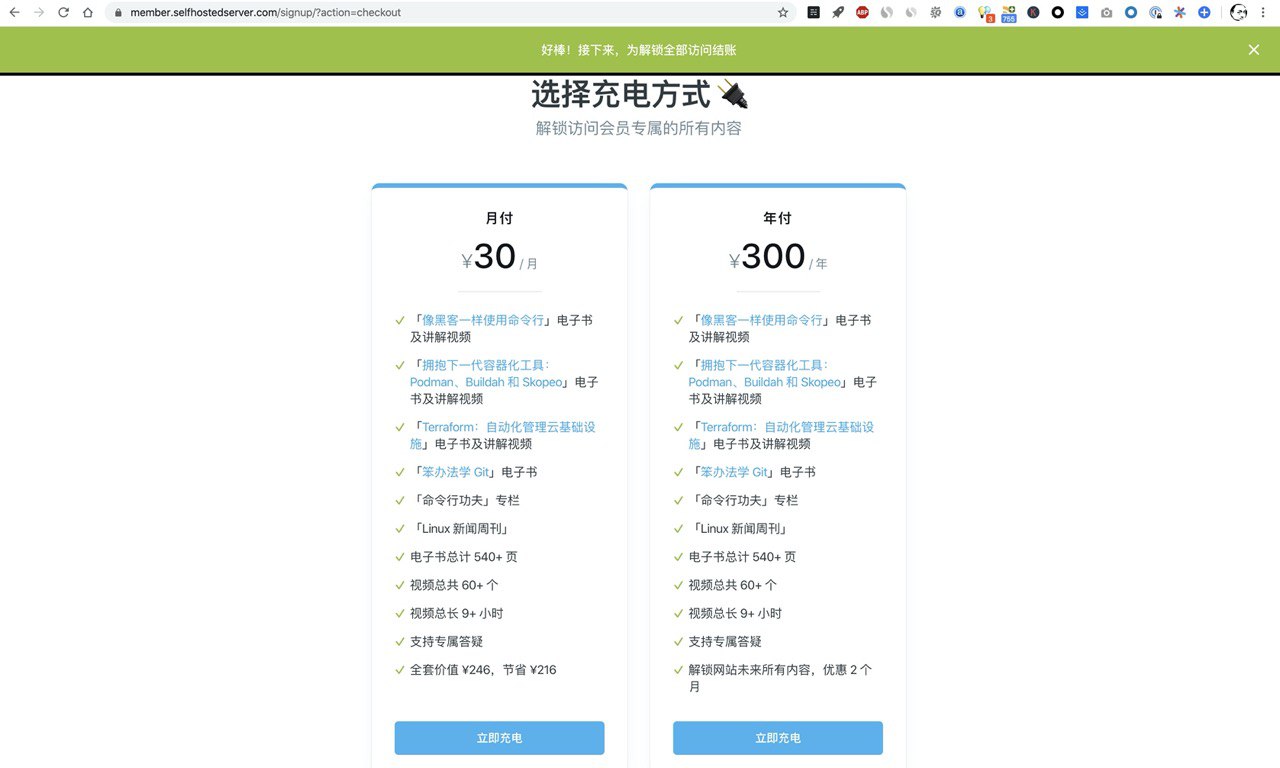
Task: Dismiss the green notification banner
Action: (x=1253, y=50)
